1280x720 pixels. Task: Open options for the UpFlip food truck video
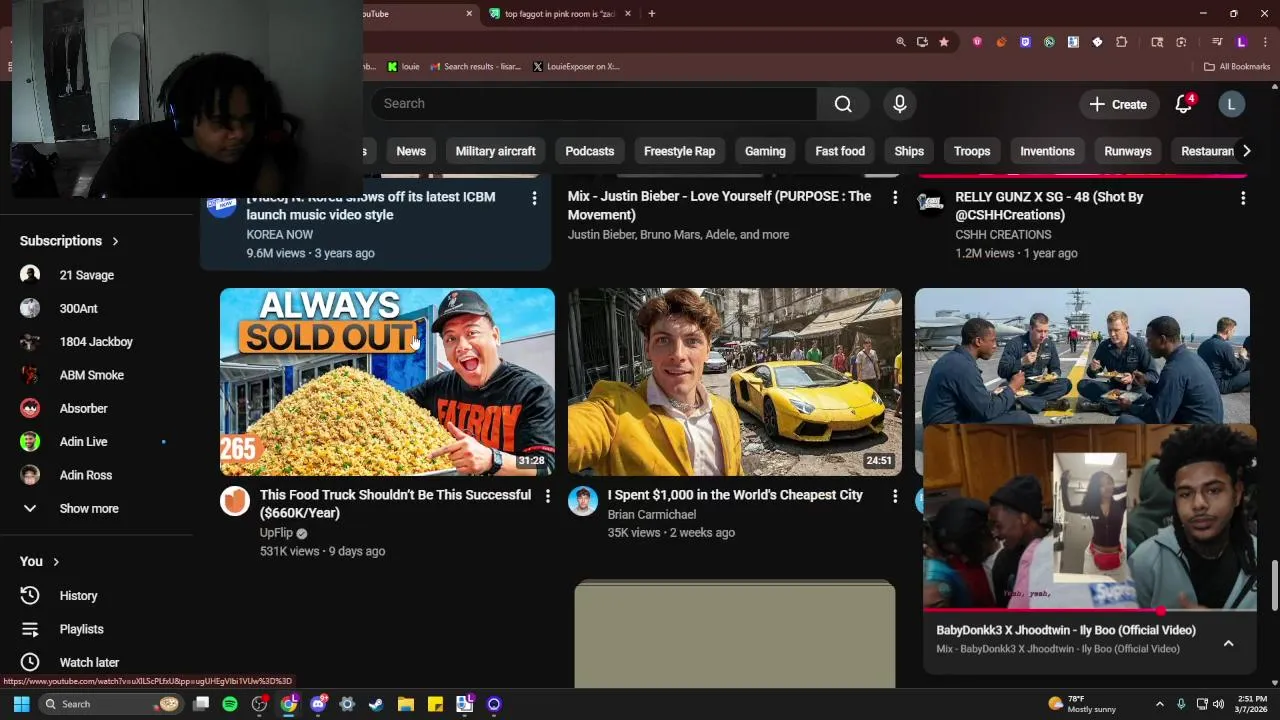tap(547, 496)
